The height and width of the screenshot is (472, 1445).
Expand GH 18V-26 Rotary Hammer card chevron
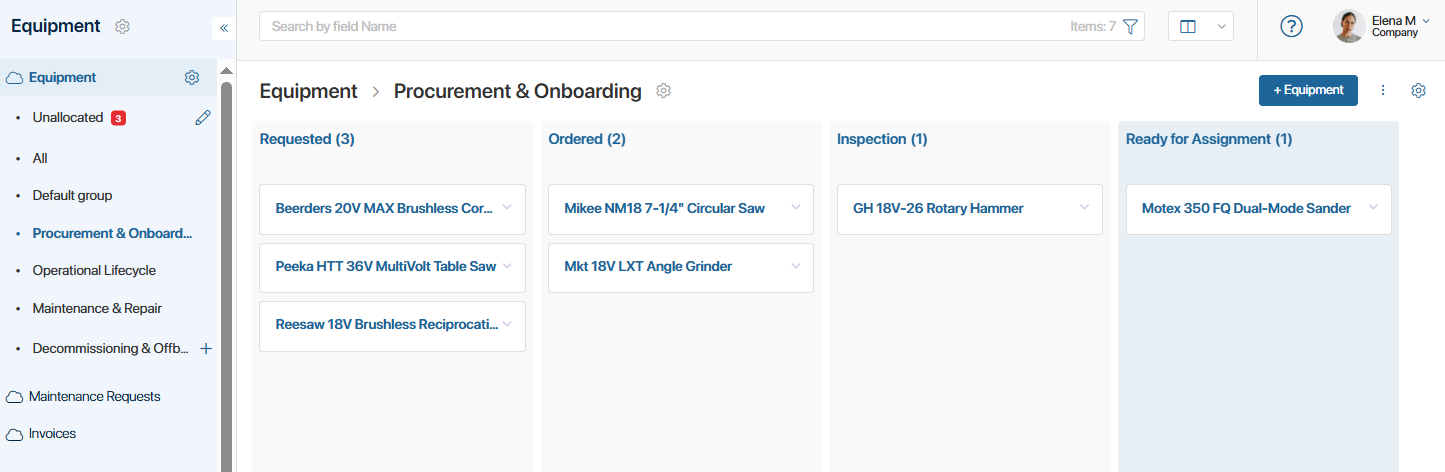point(1084,208)
